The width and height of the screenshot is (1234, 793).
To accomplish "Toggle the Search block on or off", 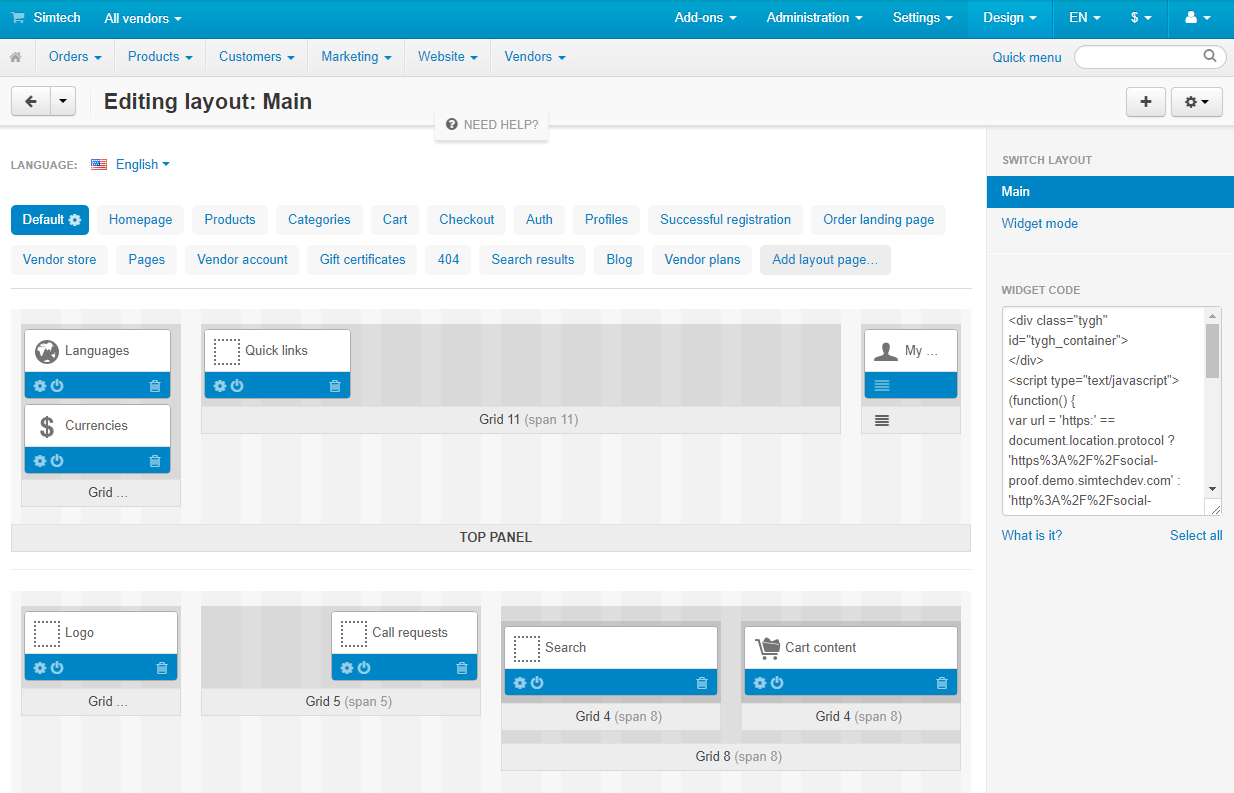I will click(535, 683).
